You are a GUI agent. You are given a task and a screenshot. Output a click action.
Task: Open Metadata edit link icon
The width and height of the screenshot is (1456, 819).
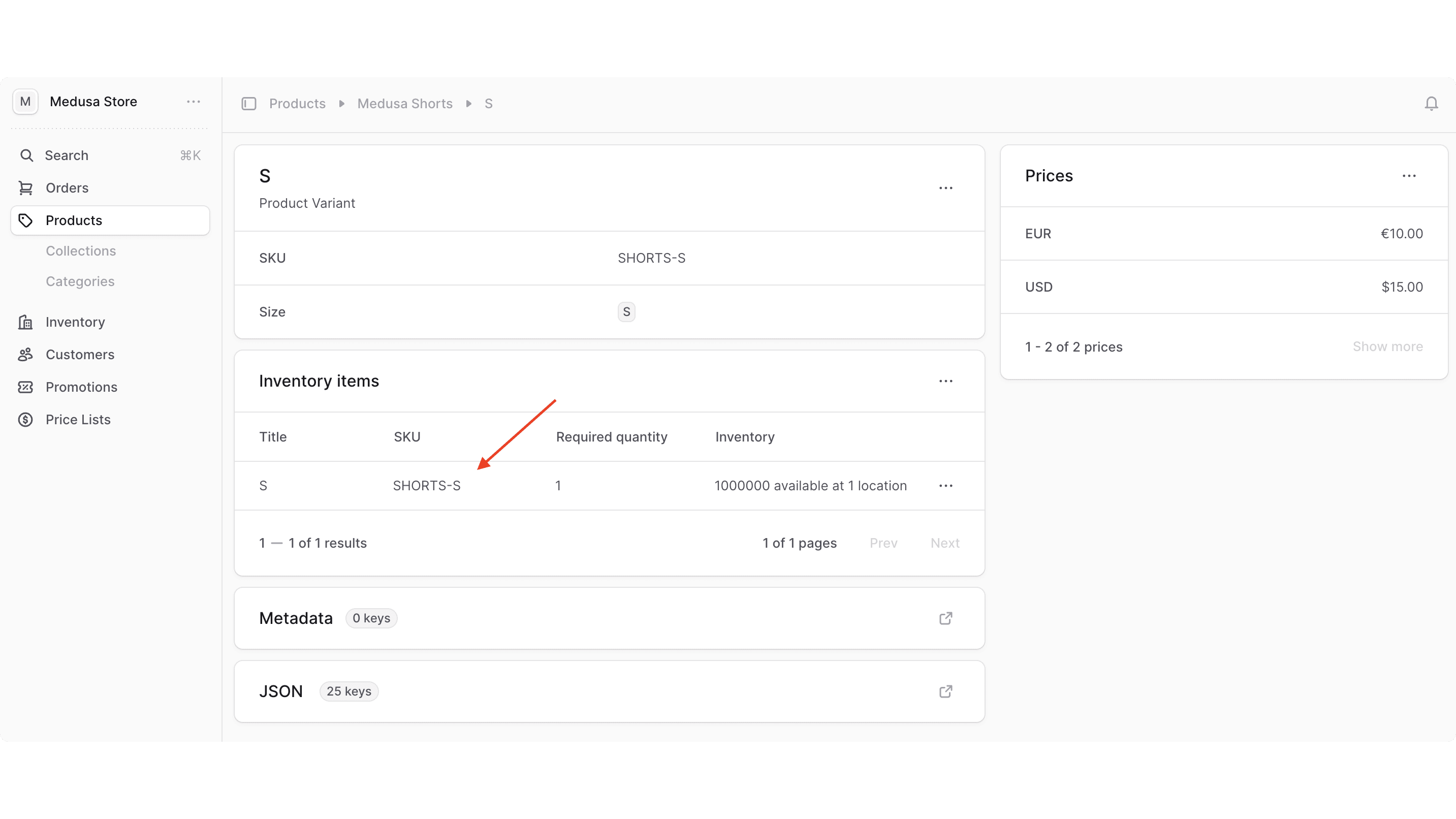click(x=945, y=618)
